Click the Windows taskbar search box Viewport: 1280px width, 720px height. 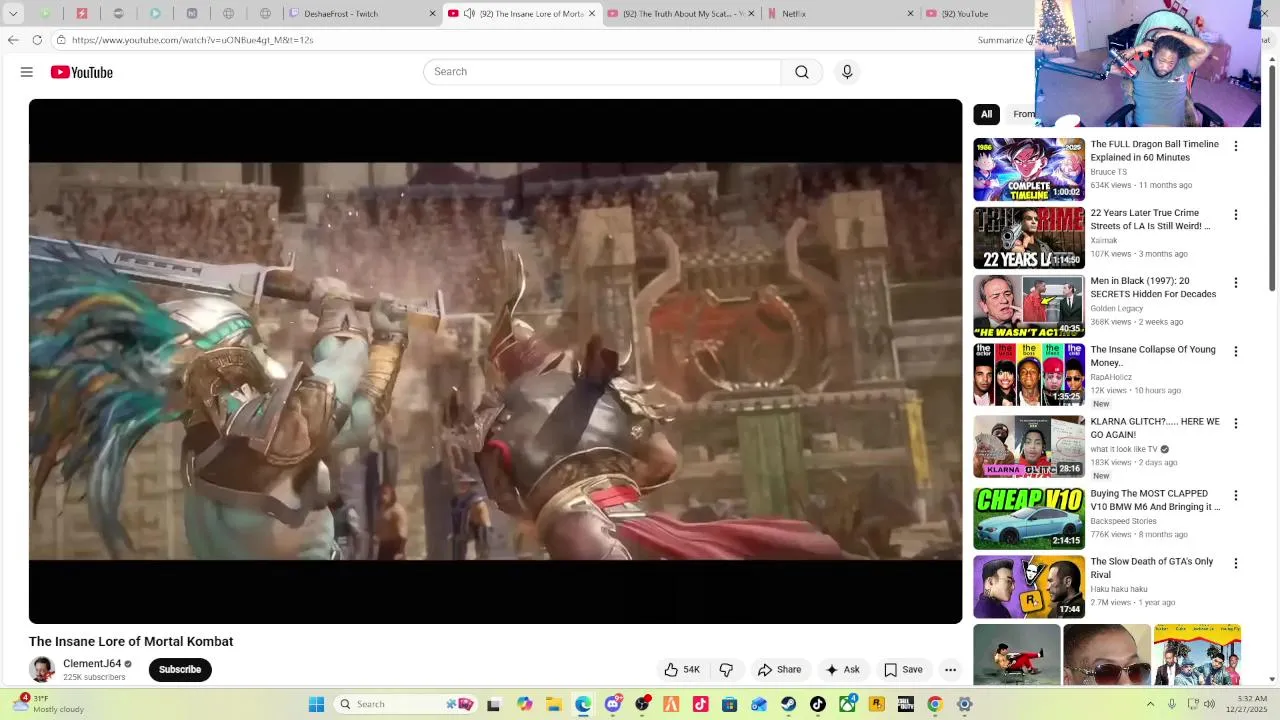pyautogui.click(x=405, y=704)
